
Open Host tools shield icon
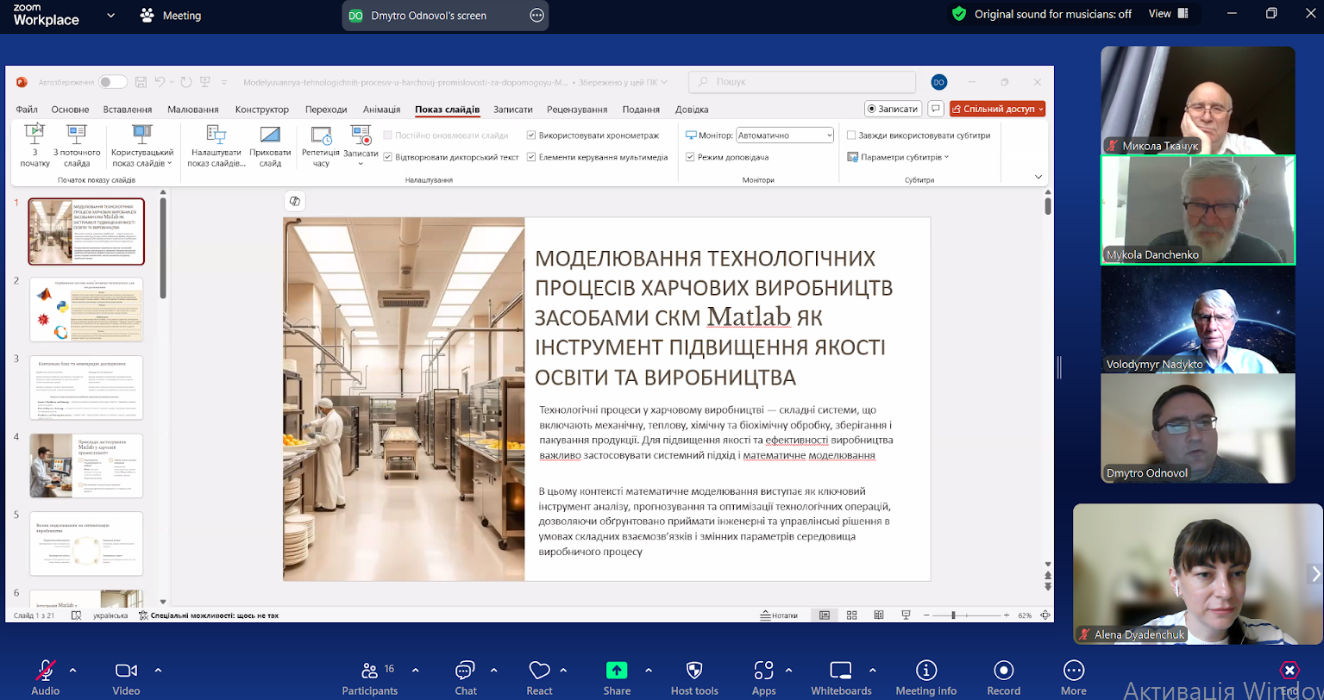694,671
